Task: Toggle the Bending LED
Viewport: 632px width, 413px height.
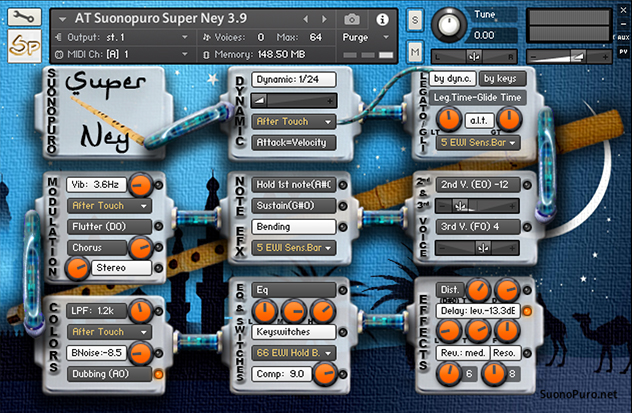Action: (343, 227)
